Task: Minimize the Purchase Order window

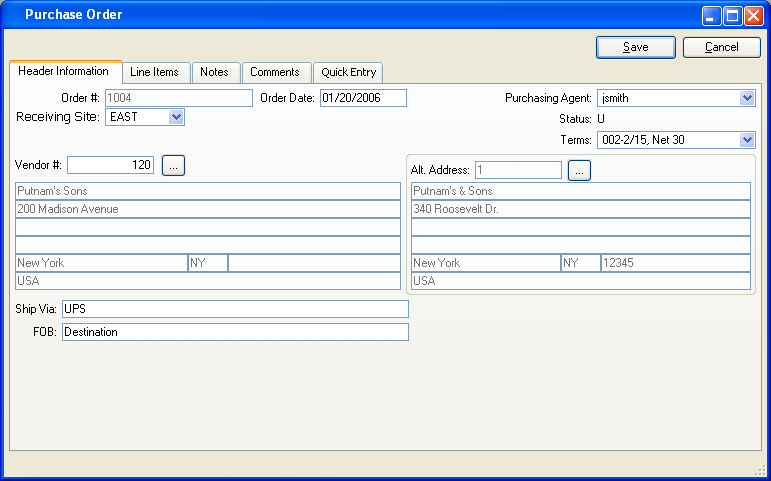Action: pos(710,16)
